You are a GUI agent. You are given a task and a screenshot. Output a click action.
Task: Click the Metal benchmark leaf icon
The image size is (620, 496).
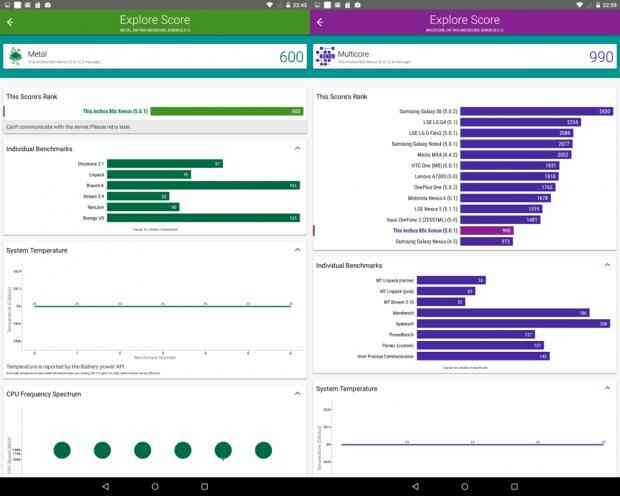coord(16,56)
